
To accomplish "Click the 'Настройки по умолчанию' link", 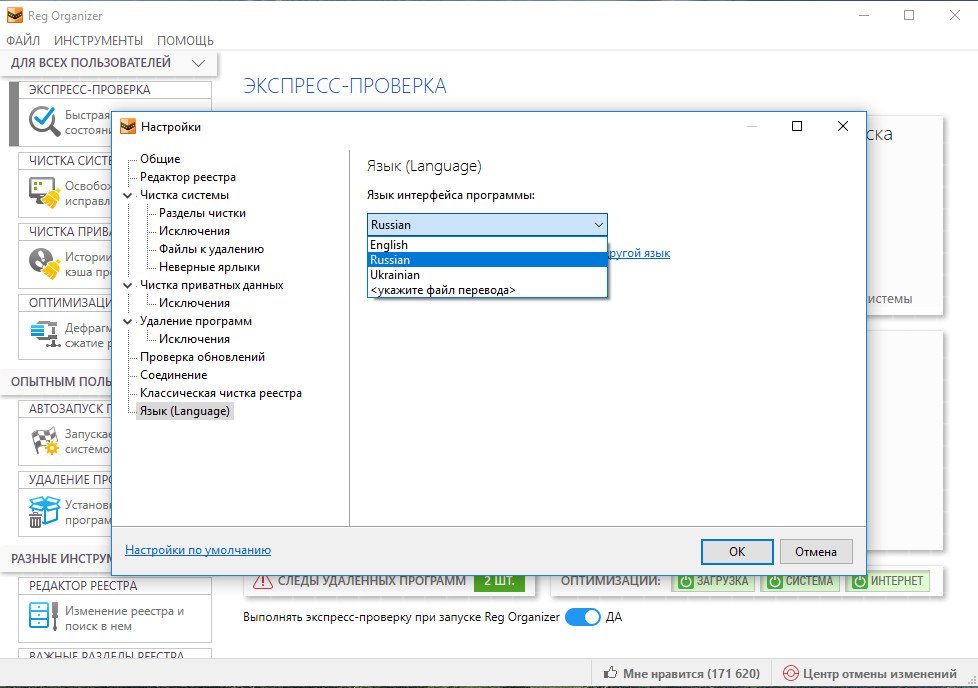I will [198, 550].
